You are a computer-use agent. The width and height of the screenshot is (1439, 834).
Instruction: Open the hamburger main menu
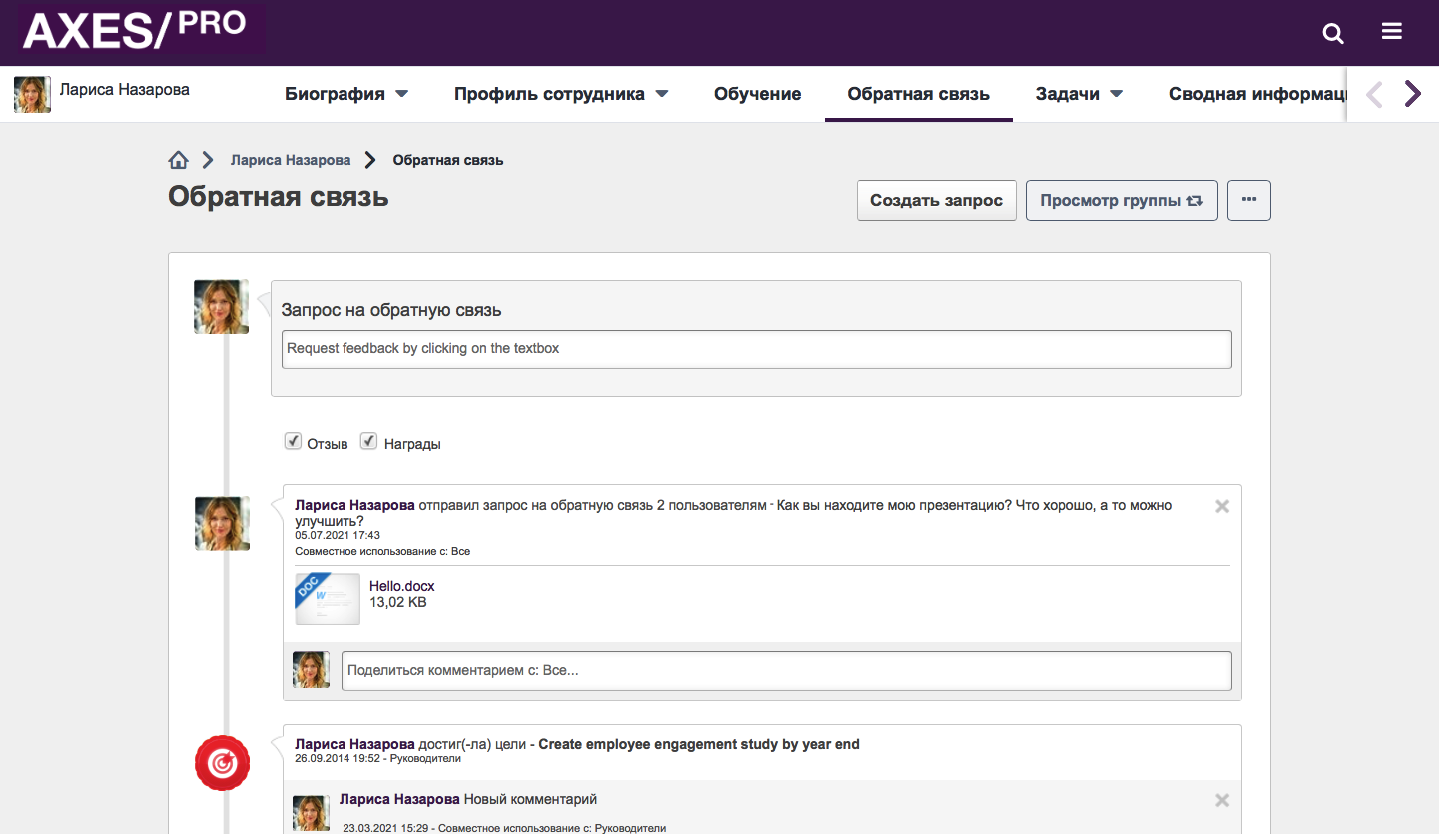1392,32
